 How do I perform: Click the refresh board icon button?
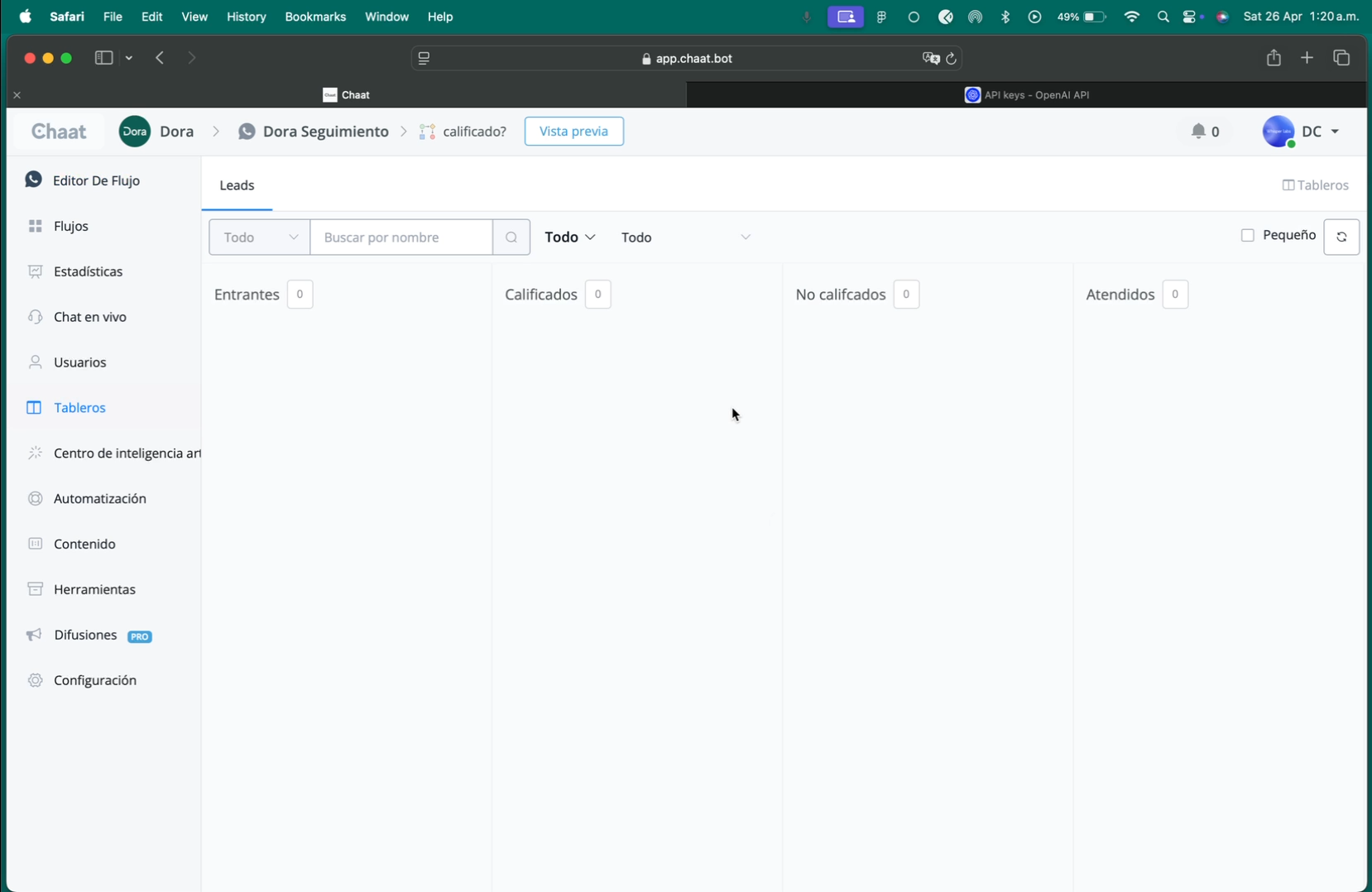coord(1341,237)
